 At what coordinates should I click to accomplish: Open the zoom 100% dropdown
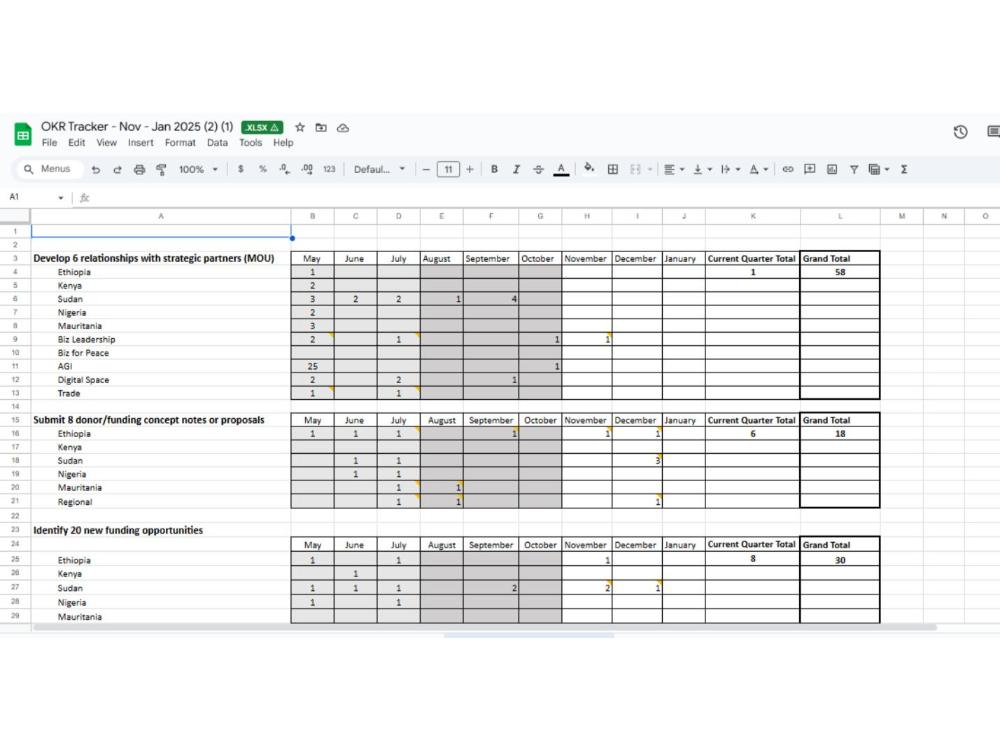198,170
